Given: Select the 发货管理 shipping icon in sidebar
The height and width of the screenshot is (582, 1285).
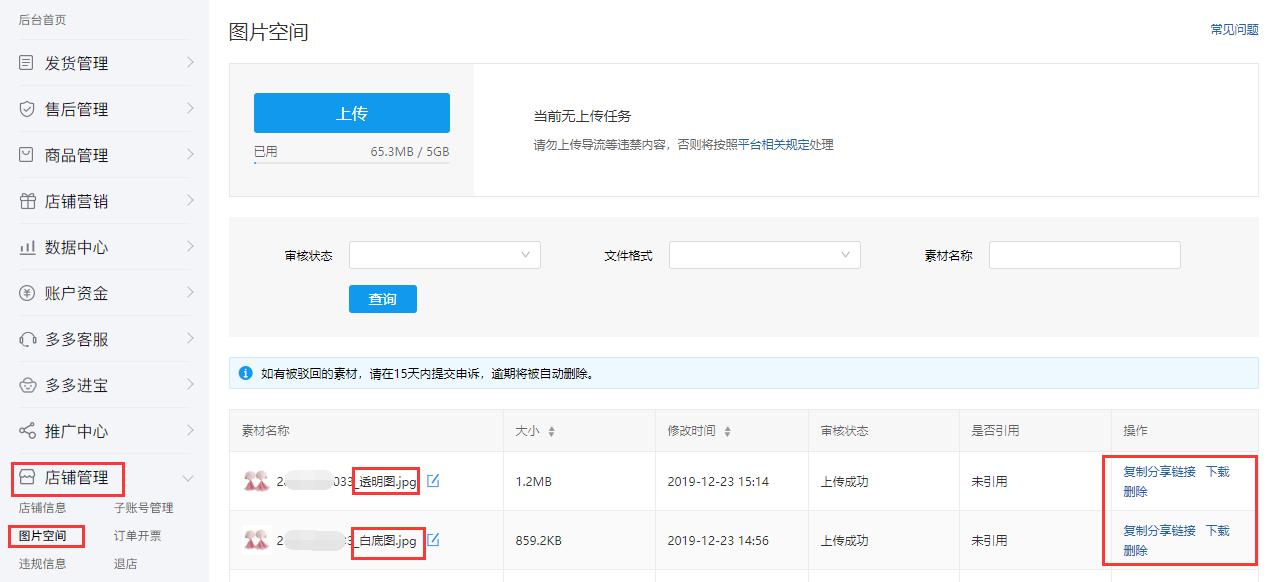Looking at the screenshot, I should coord(25,62).
